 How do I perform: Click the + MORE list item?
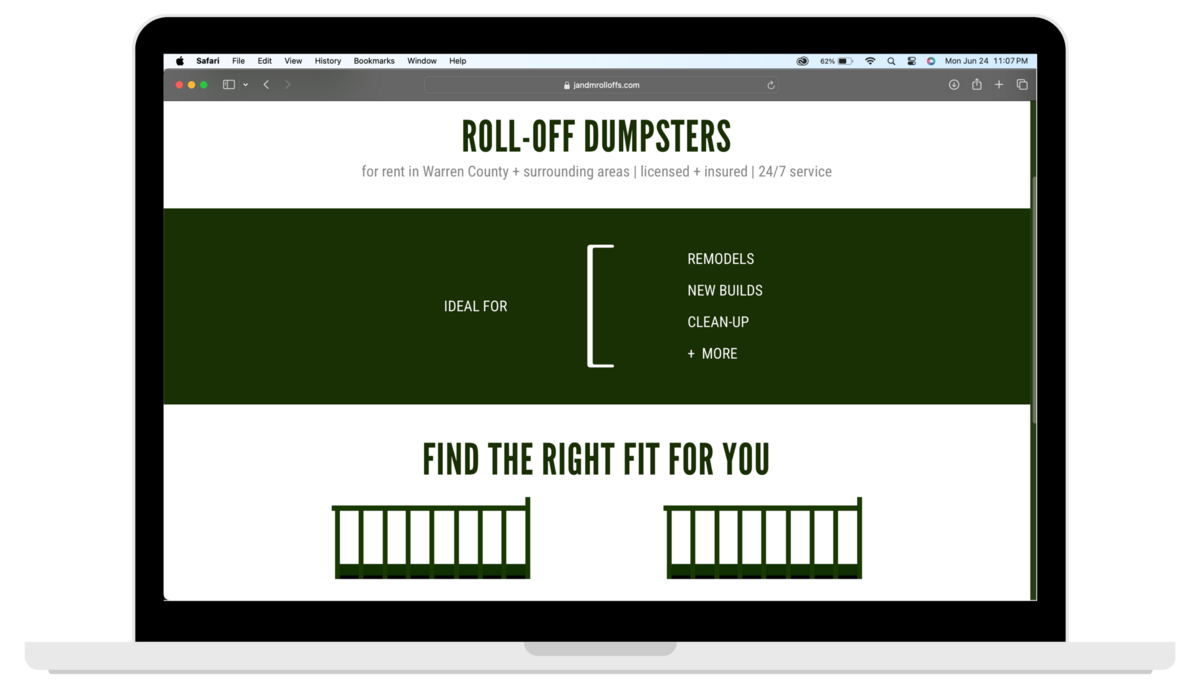point(712,353)
